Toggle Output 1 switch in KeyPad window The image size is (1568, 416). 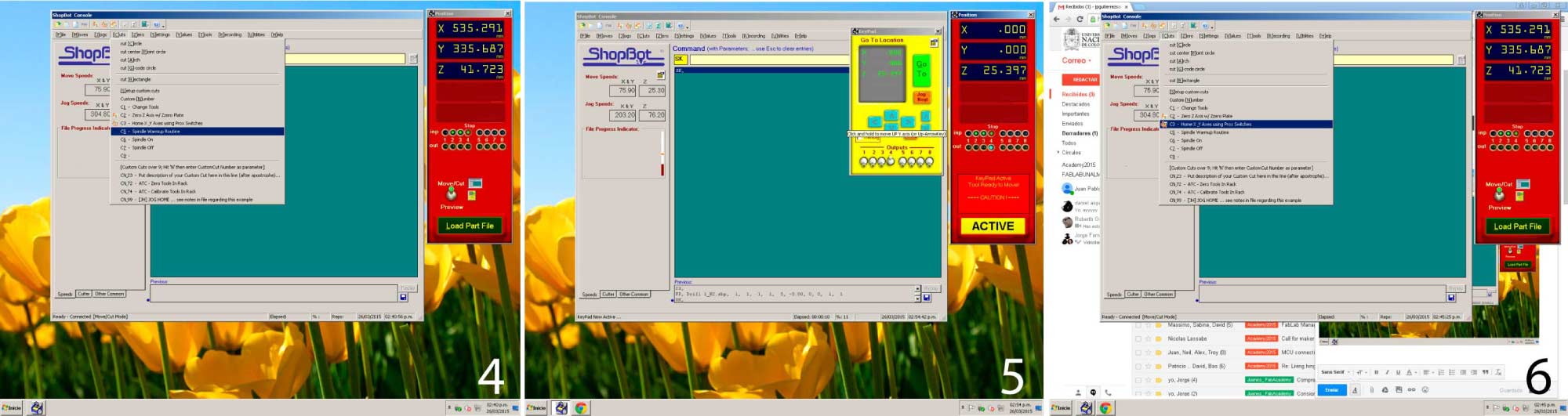[x=864, y=162]
